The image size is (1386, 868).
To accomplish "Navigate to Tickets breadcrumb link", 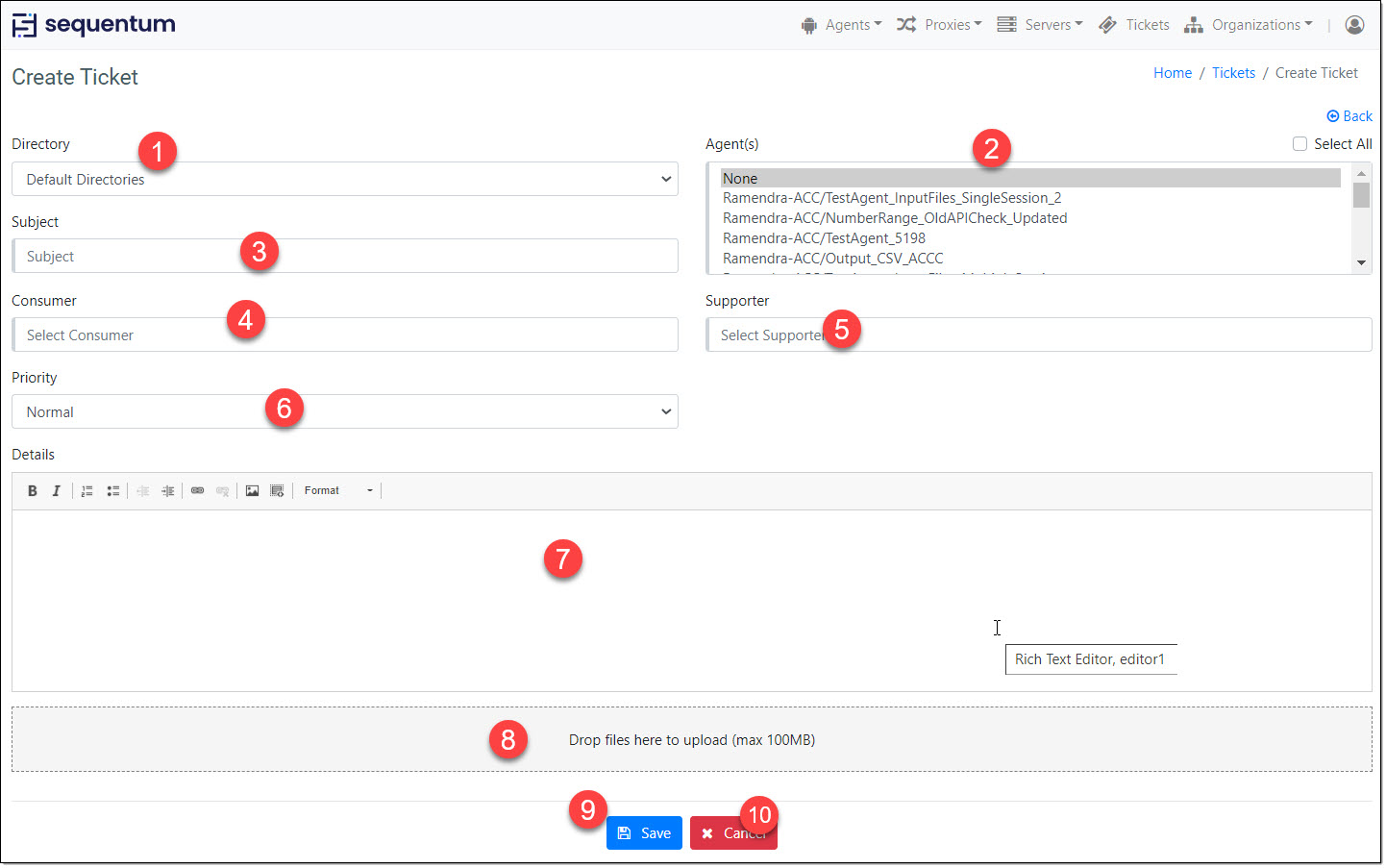I will (x=1233, y=73).
